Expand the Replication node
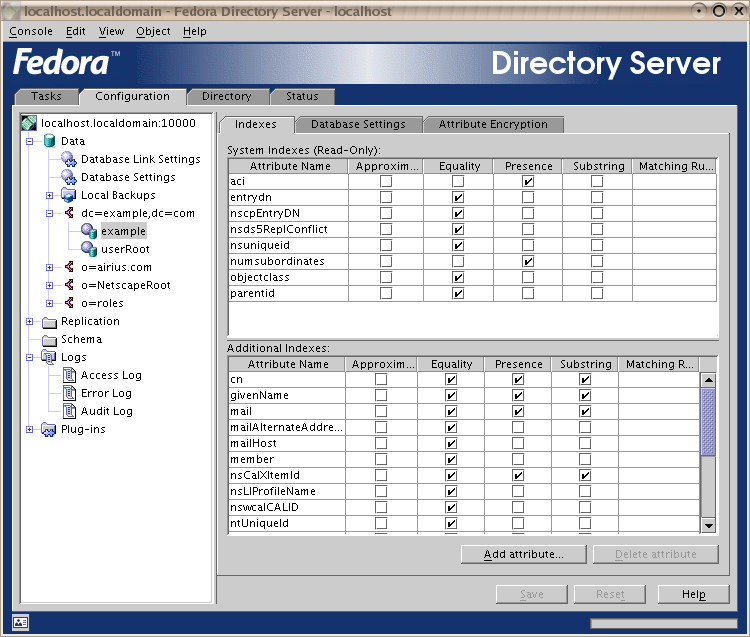 point(30,321)
